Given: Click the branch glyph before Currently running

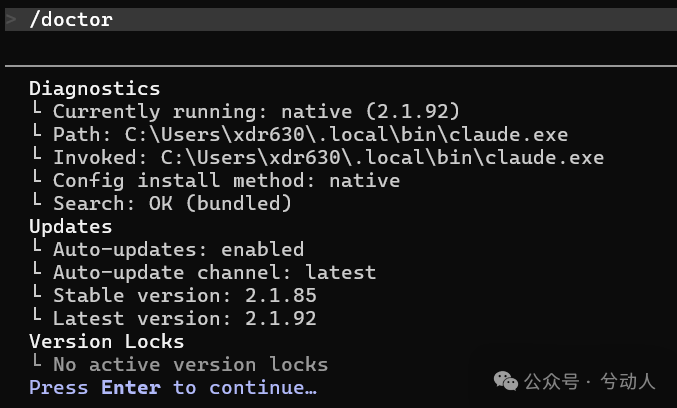Looking at the screenshot, I should [x=36, y=111].
